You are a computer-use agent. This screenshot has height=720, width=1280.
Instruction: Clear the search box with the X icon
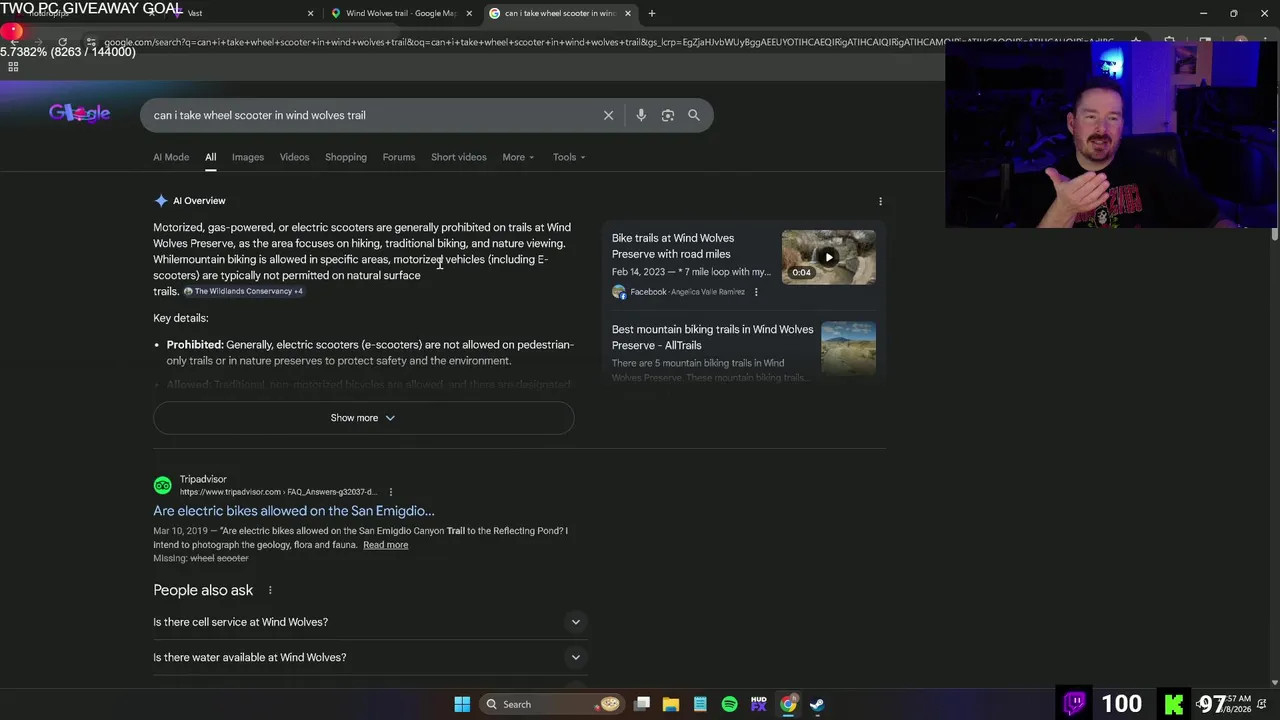click(608, 115)
